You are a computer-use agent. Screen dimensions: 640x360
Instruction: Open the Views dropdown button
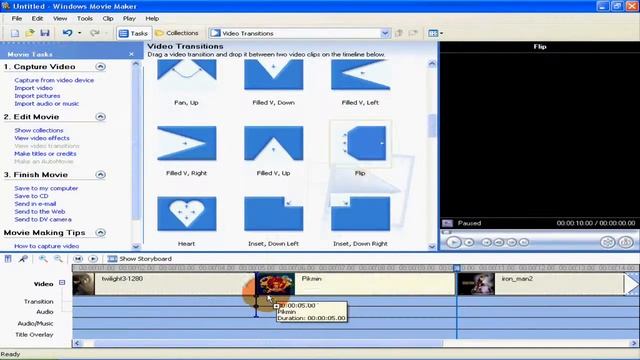tap(436, 33)
